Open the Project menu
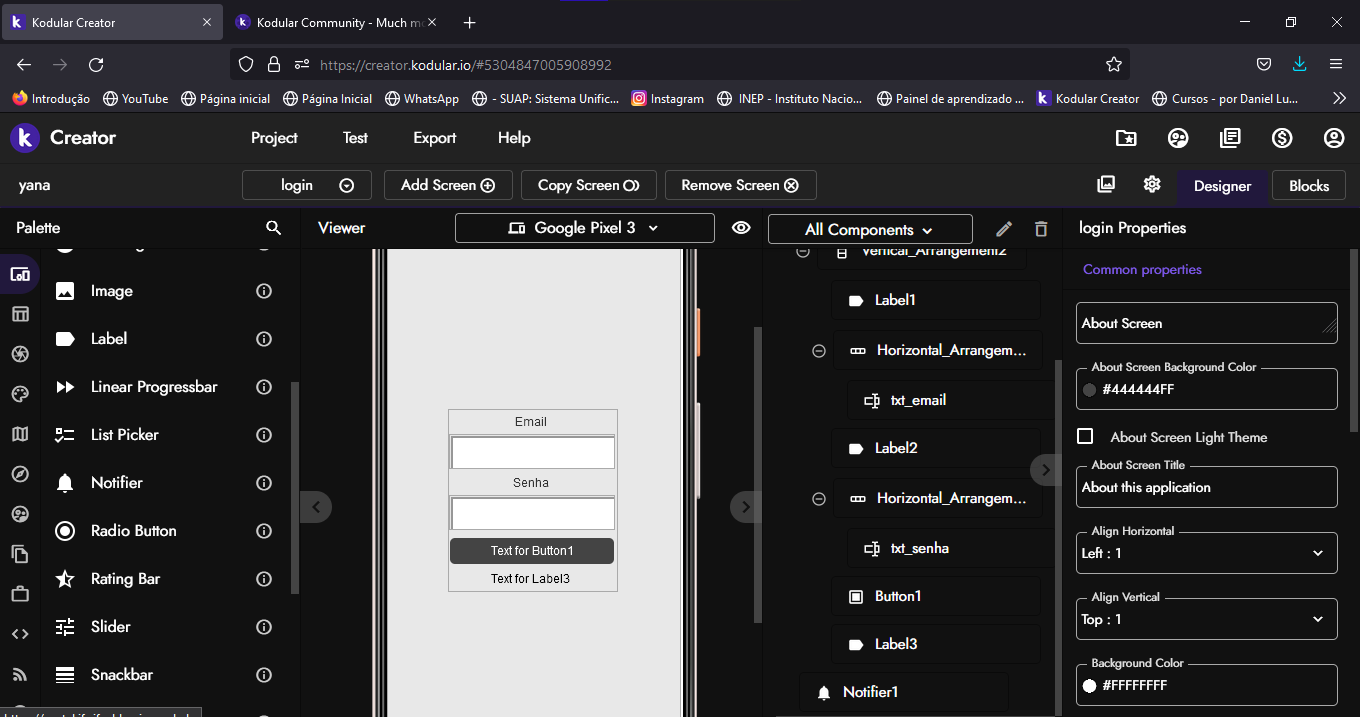This screenshot has width=1360, height=717. tap(274, 138)
